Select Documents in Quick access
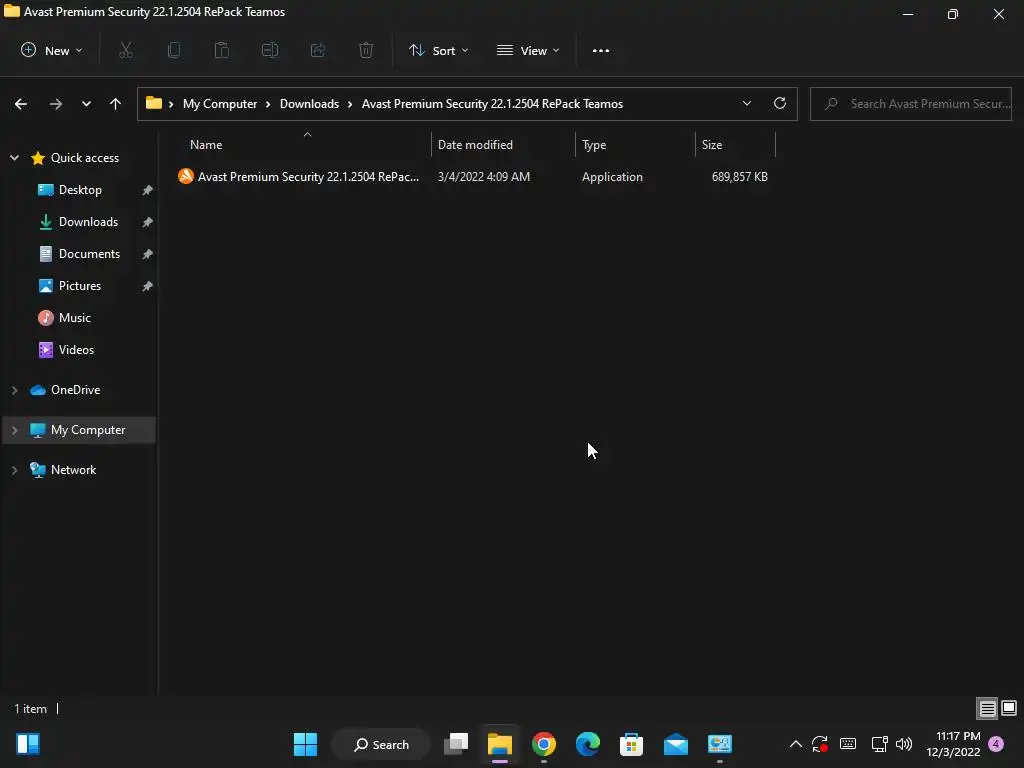This screenshot has width=1024, height=768. click(89, 254)
